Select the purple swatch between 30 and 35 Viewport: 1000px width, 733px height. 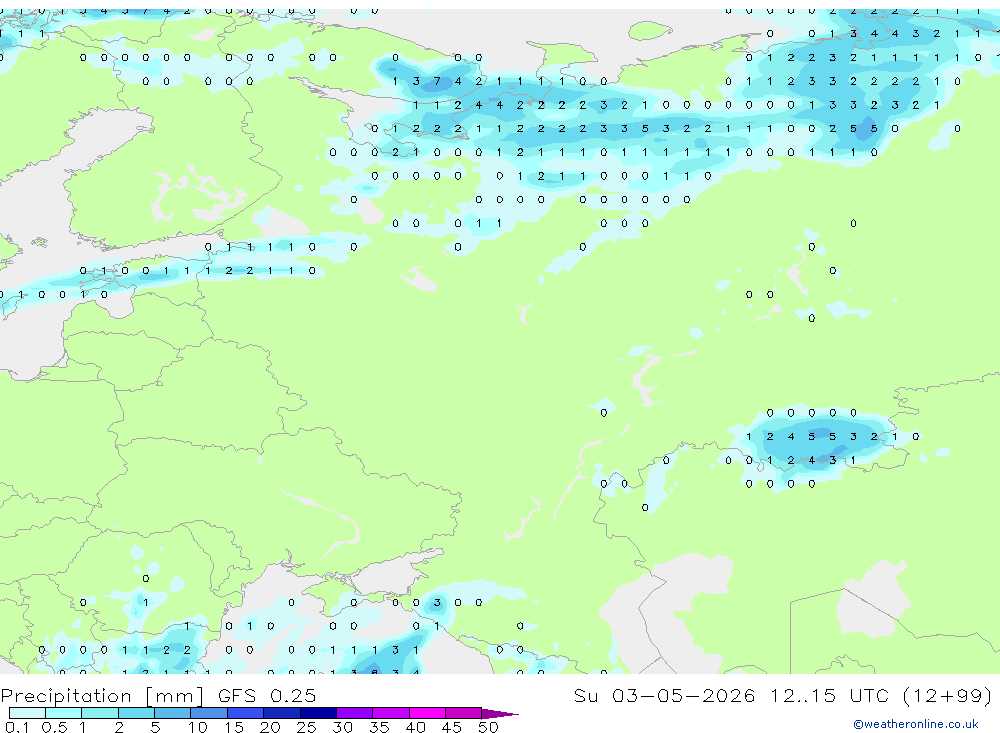click(x=355, y=713)
